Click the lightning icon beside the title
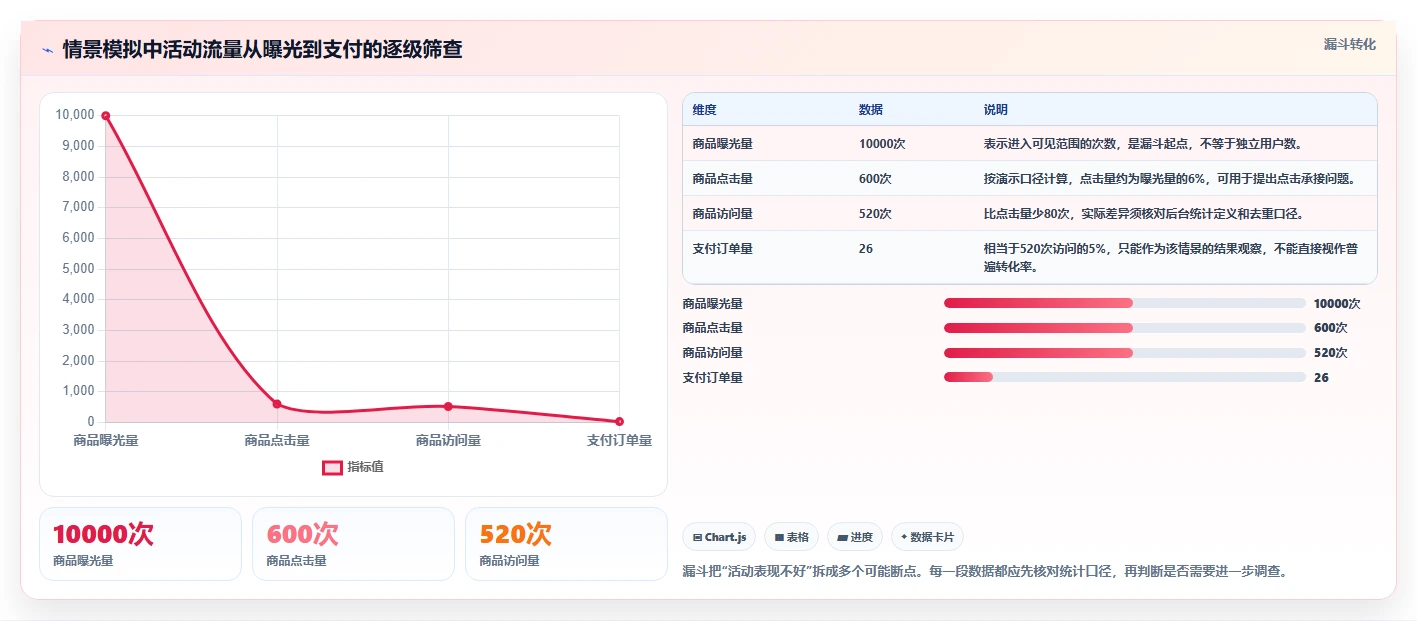This screenshot has height=621, width=1417. [48, 50]
